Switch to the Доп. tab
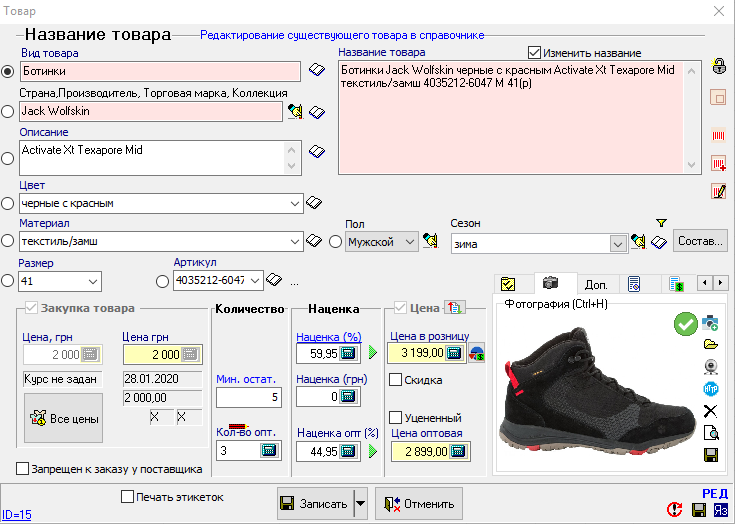The width and height of the screenshot is (735, 524). 596,284
